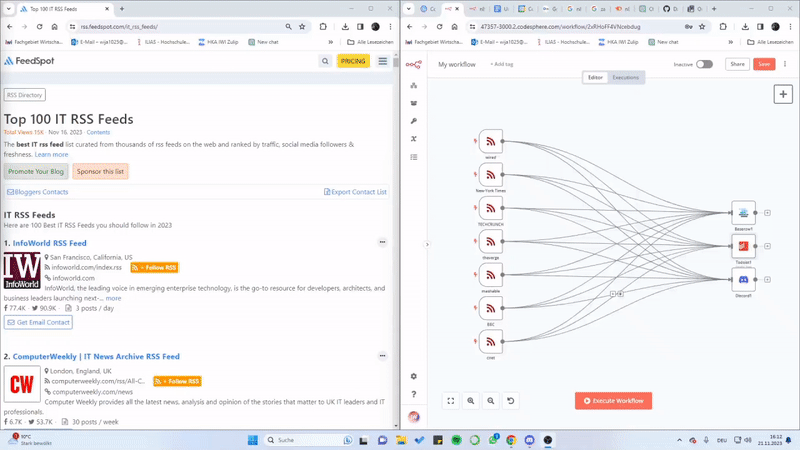This screenshot has width=800, height=450.
Task: Click the add node plus button at canvas corner
Action: (783, 94)
